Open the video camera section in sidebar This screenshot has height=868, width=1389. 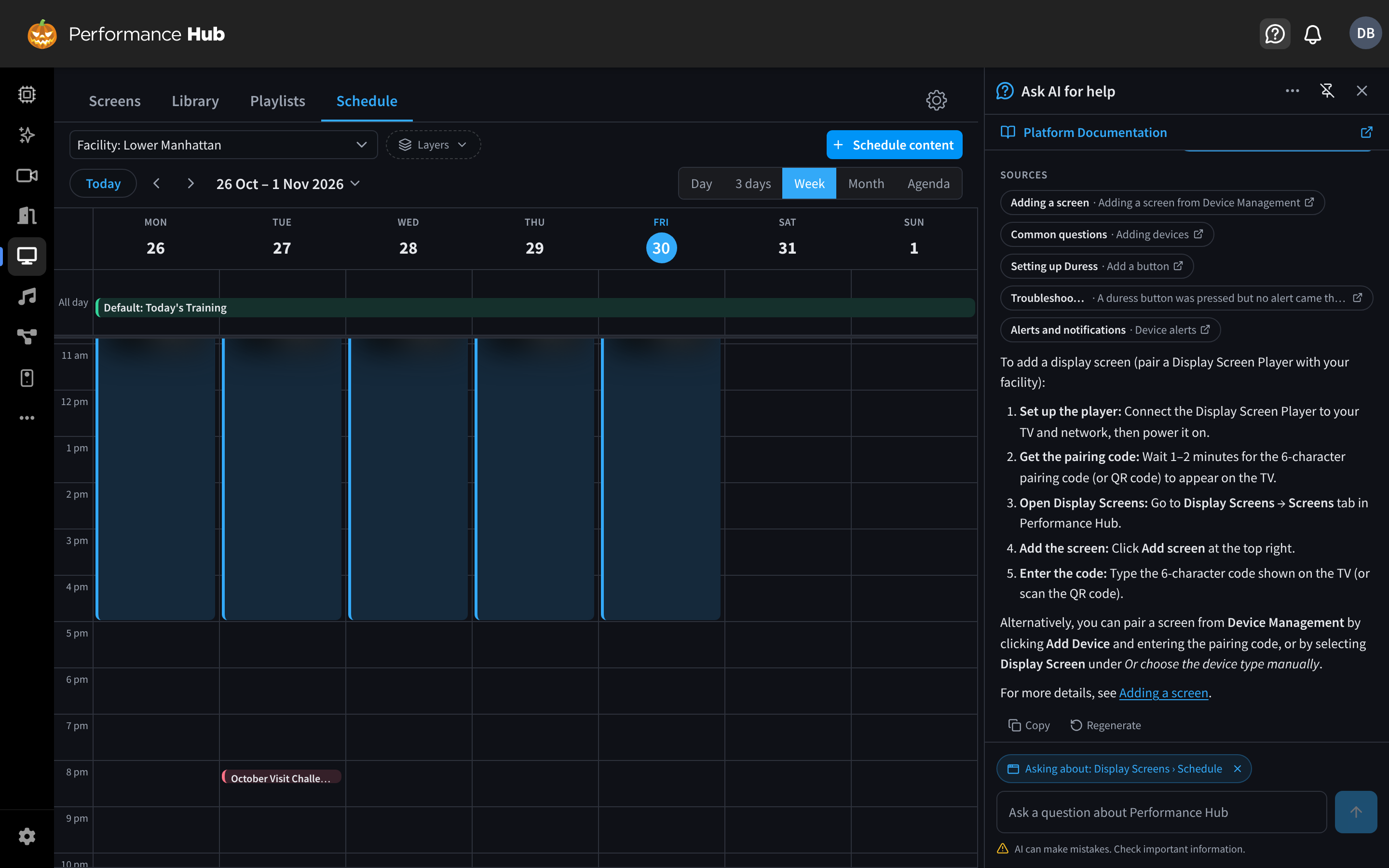(x=27, y=175)
